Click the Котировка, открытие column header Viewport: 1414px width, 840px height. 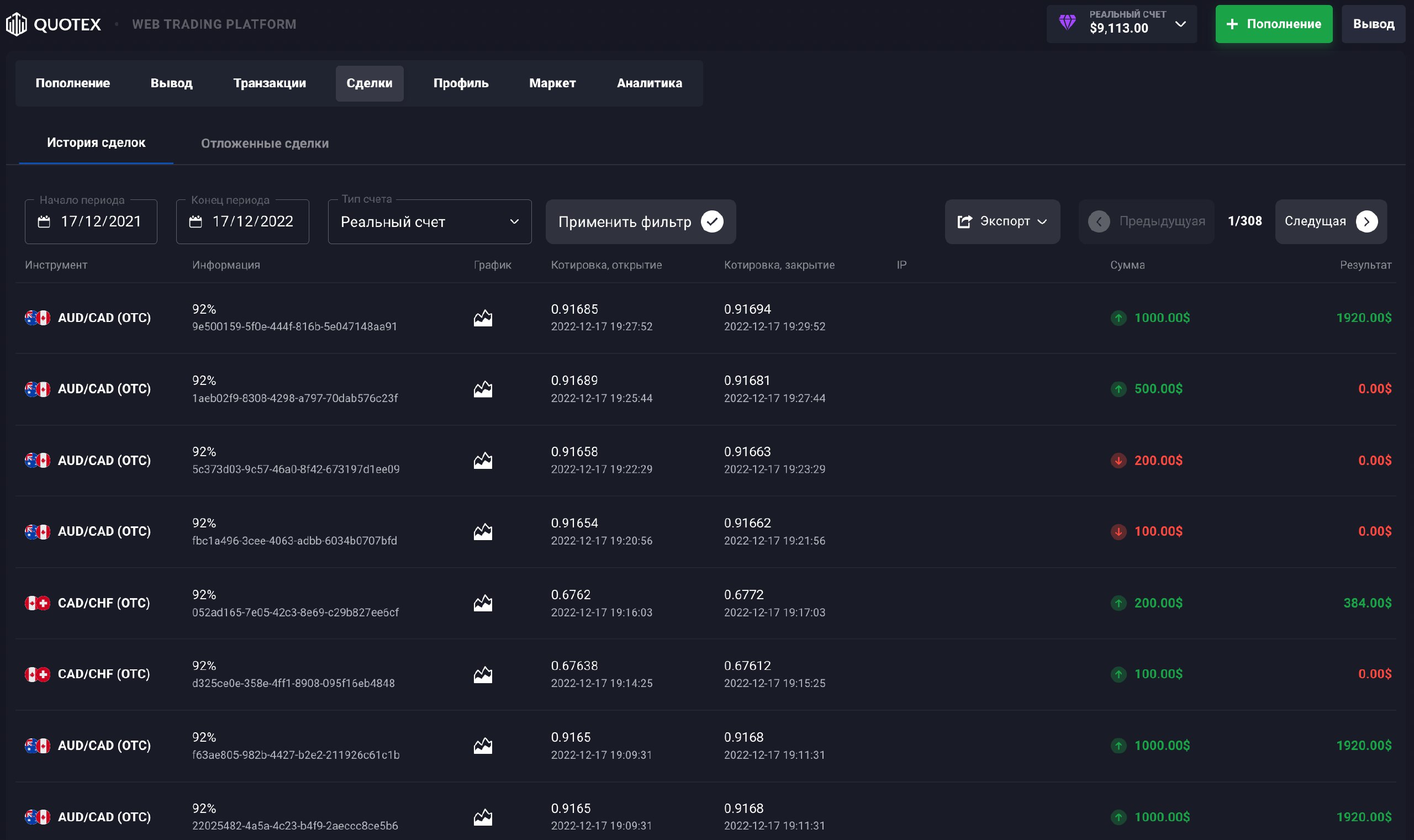click(606, 265)
